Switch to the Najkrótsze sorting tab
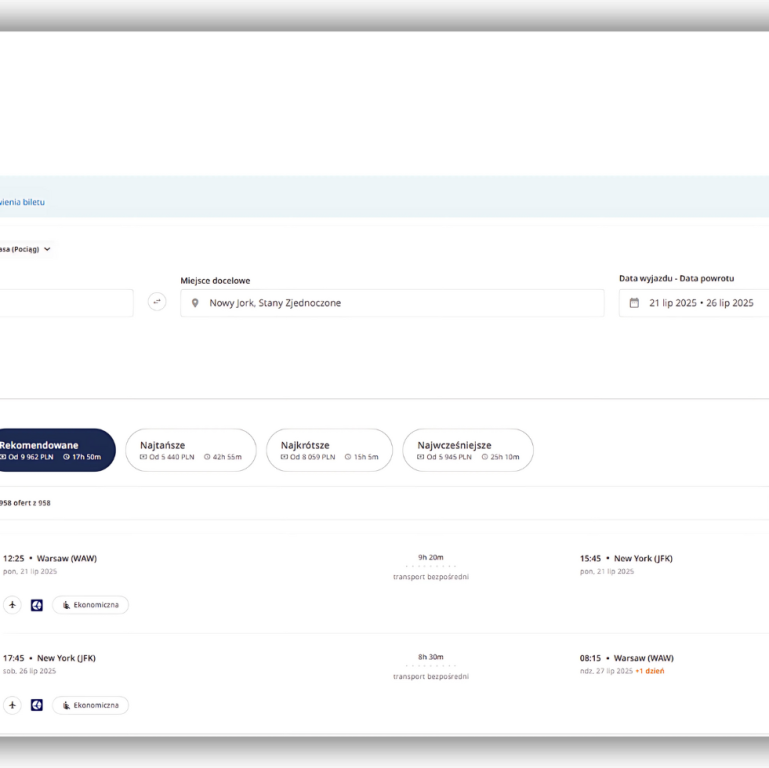The height and width of the screenshot is (768, 769). tap(330, 450)
